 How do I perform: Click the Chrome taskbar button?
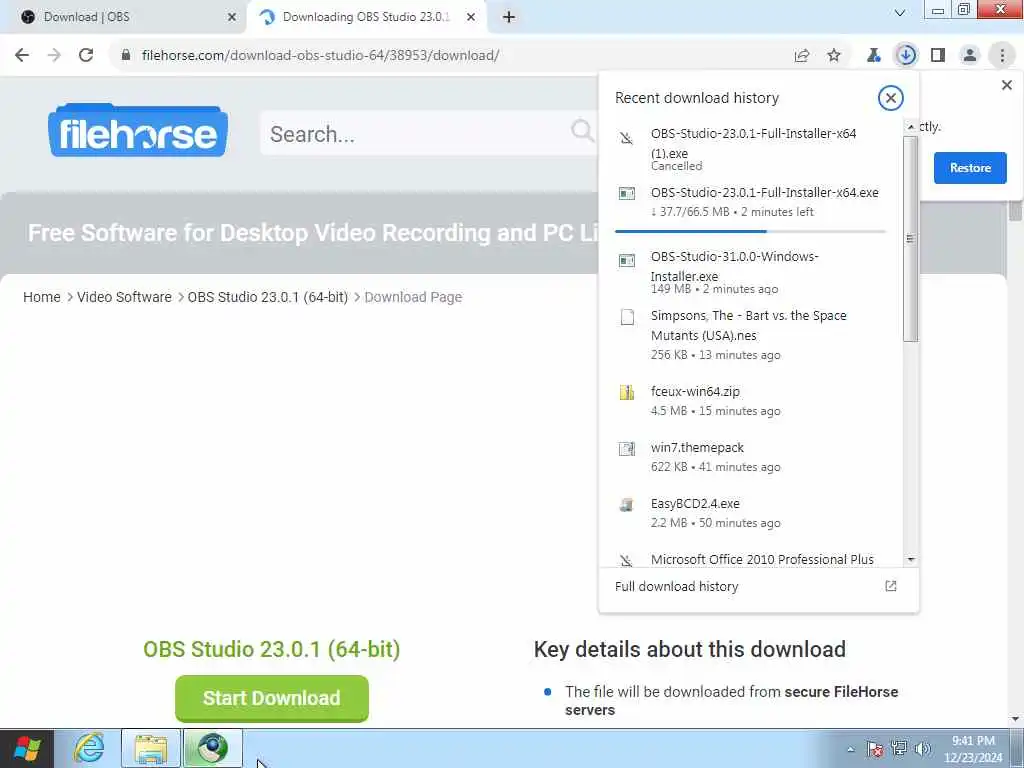pyautogui.click(x=212, y=748)
